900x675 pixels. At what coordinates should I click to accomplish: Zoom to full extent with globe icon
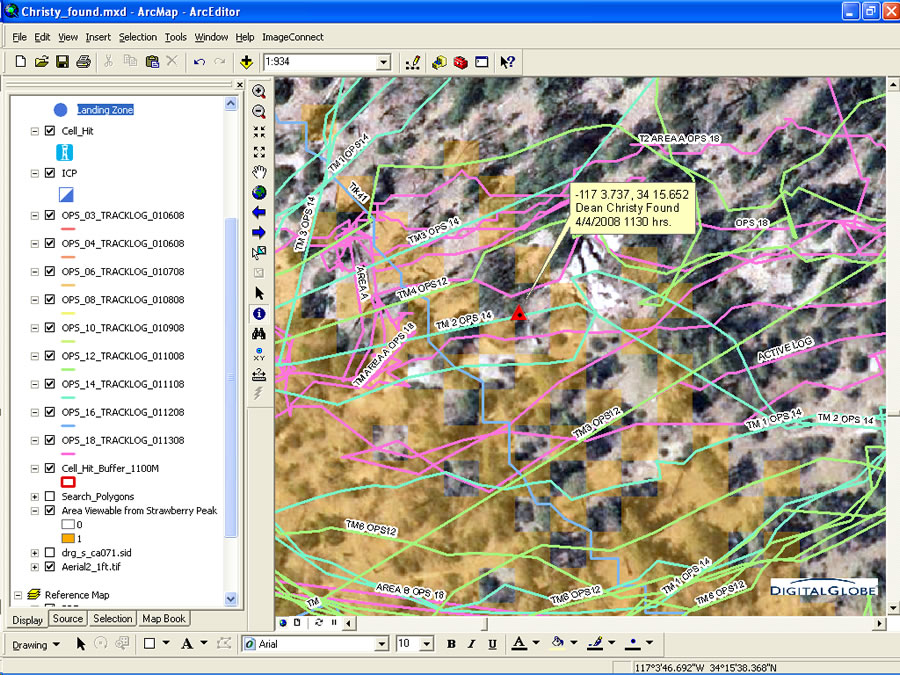[259, 192]
